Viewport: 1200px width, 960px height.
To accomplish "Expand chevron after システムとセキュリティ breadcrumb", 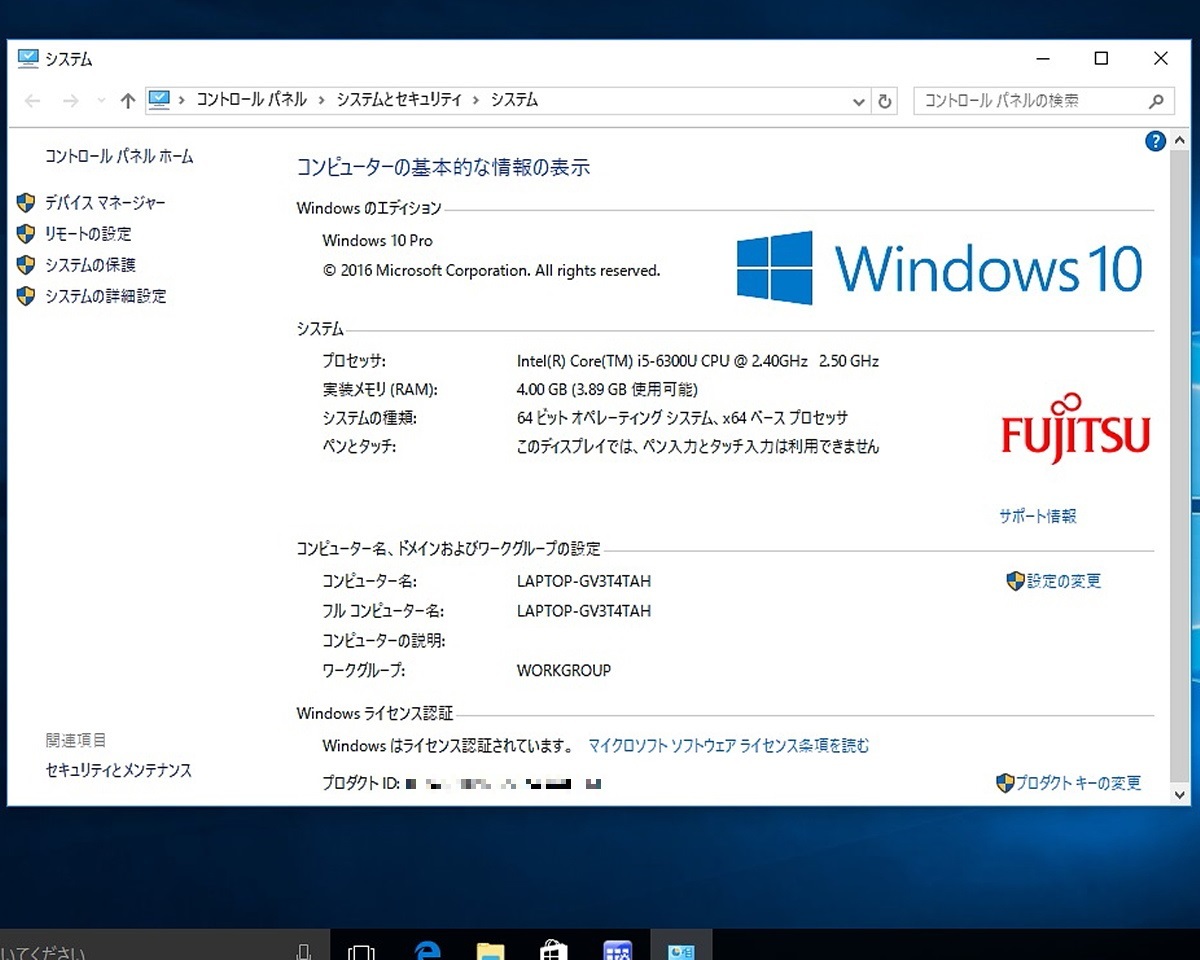I will 476,100.
